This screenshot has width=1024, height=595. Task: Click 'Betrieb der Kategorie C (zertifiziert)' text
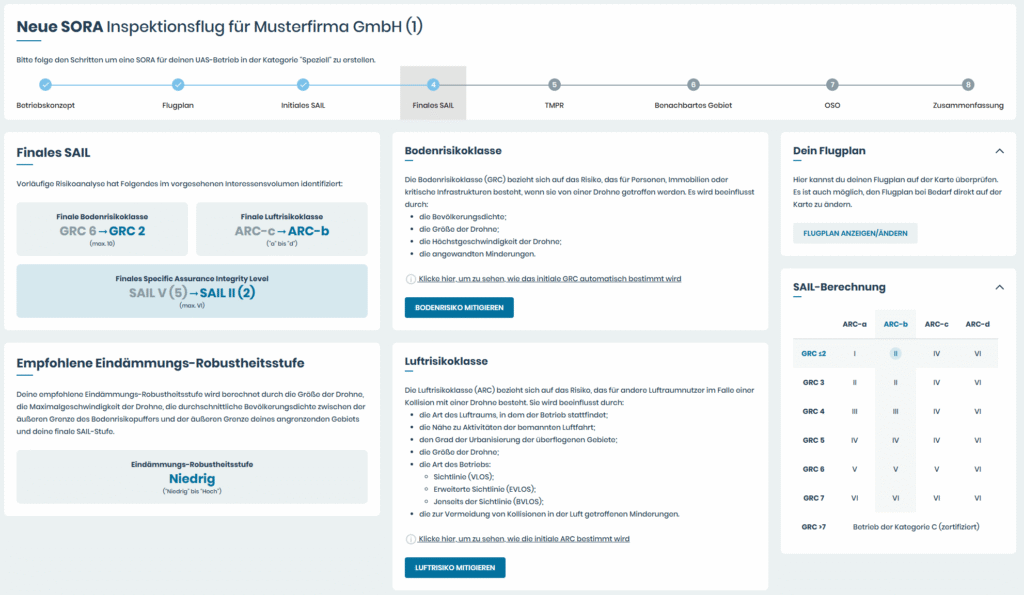[x=916, y=526]
